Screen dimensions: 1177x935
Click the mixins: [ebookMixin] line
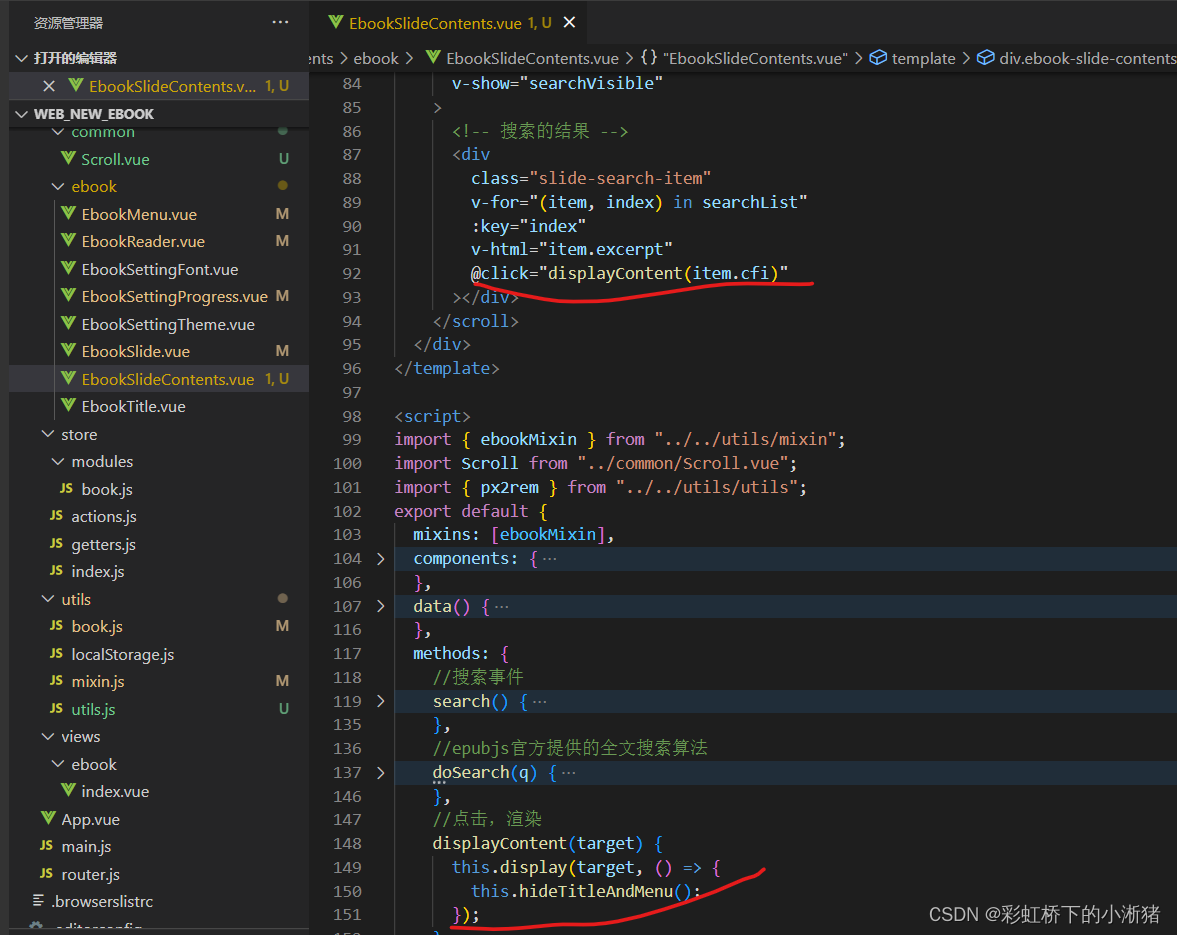(x=513, y=534)
